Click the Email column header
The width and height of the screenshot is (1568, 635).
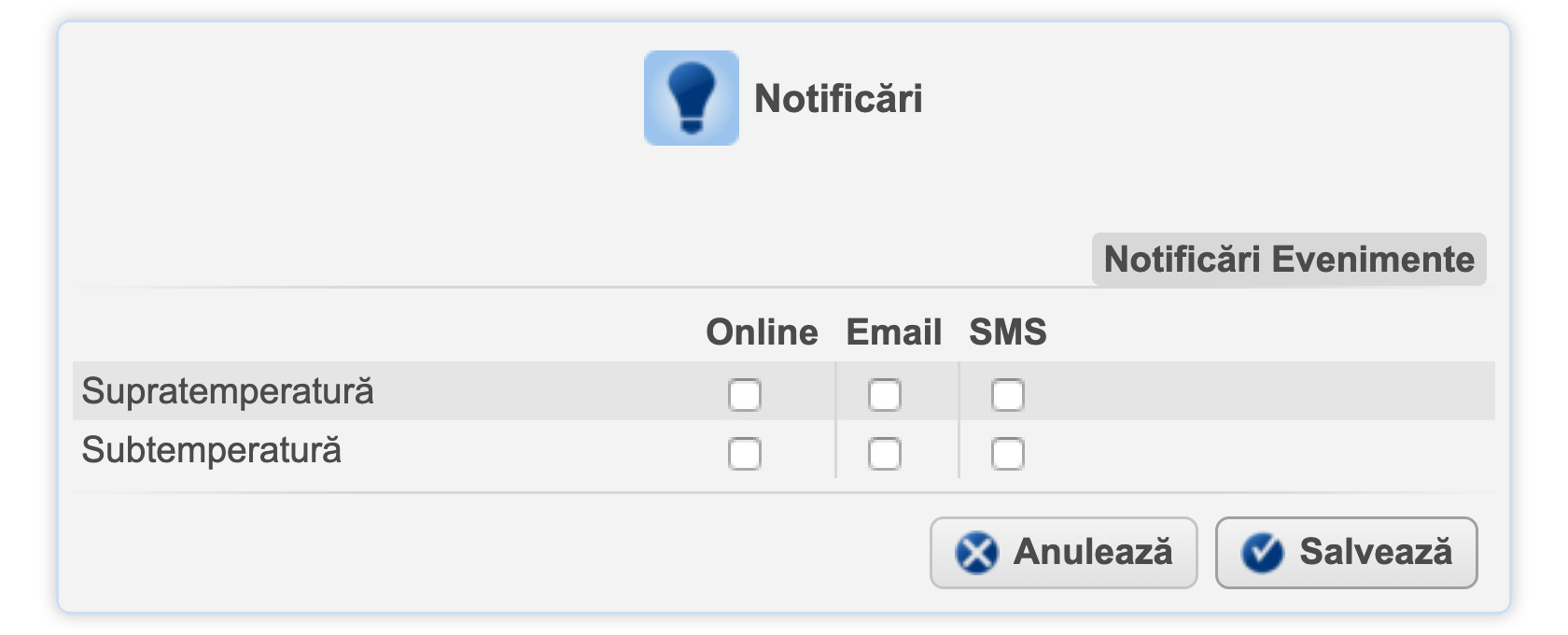(x=893, y=332)
